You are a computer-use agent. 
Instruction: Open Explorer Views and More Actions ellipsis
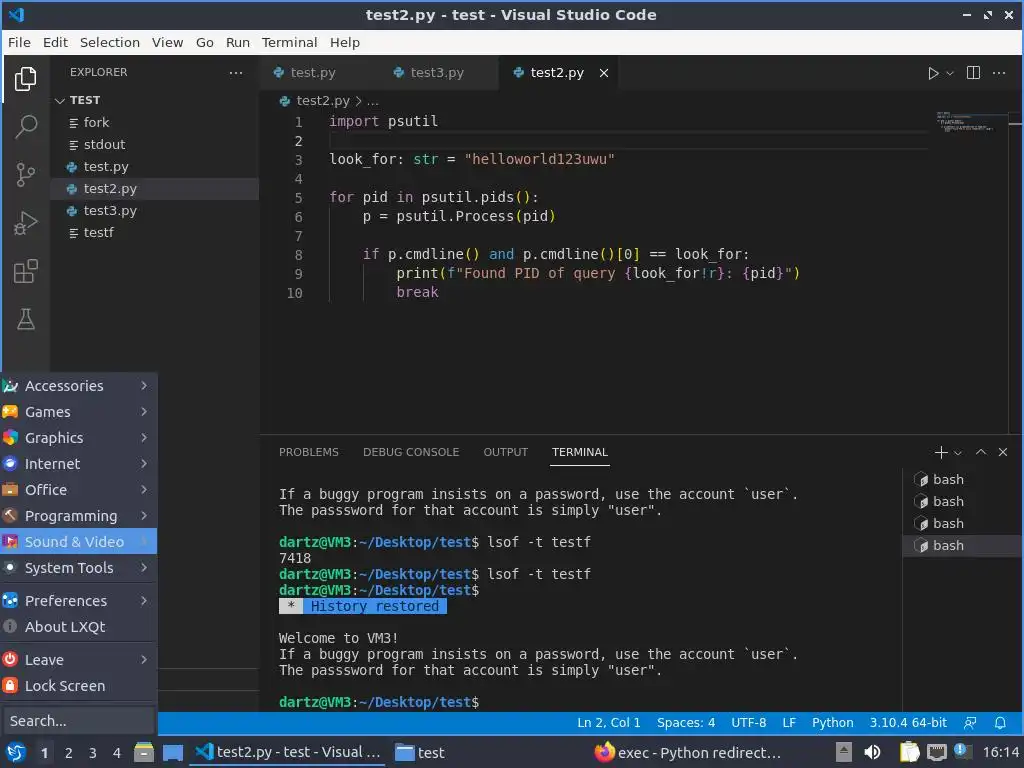click(x=236, y=72)
